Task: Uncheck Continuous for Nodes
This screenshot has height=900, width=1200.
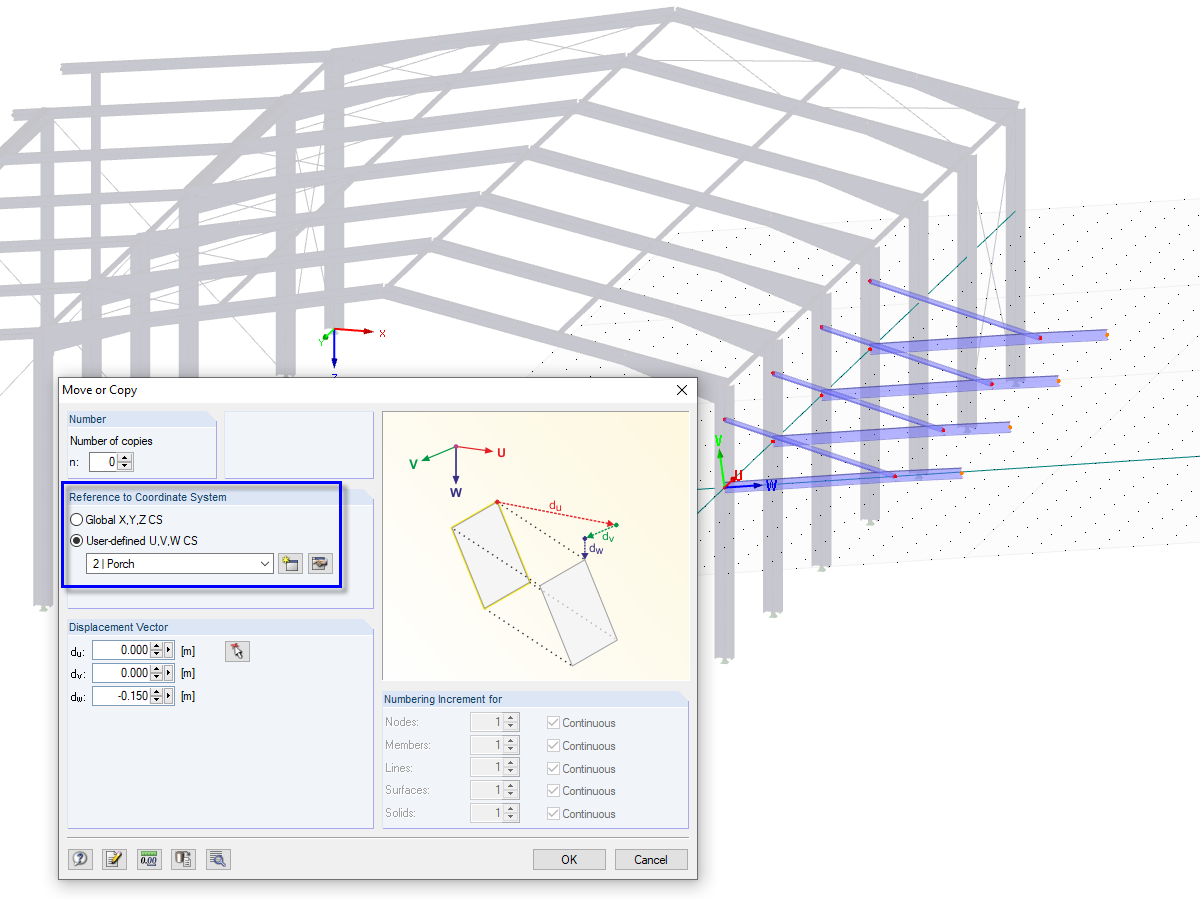Action: 553,722
